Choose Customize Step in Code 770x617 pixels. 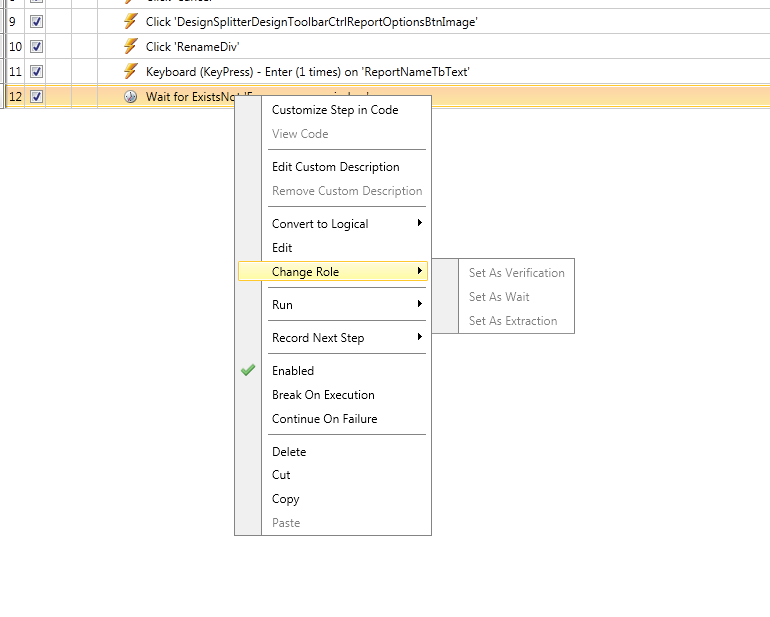(335, 110)
